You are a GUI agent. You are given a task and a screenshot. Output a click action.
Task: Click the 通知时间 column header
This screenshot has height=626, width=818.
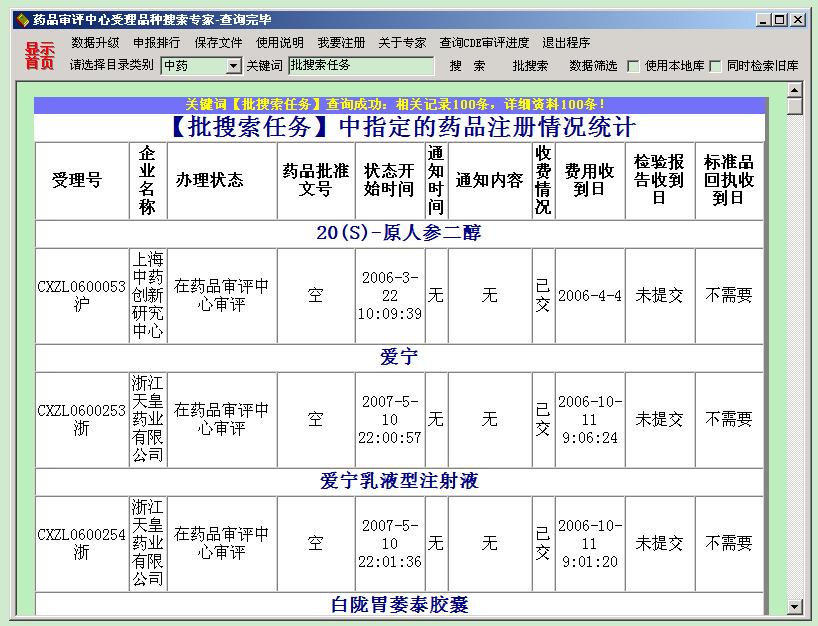point(436,180)
